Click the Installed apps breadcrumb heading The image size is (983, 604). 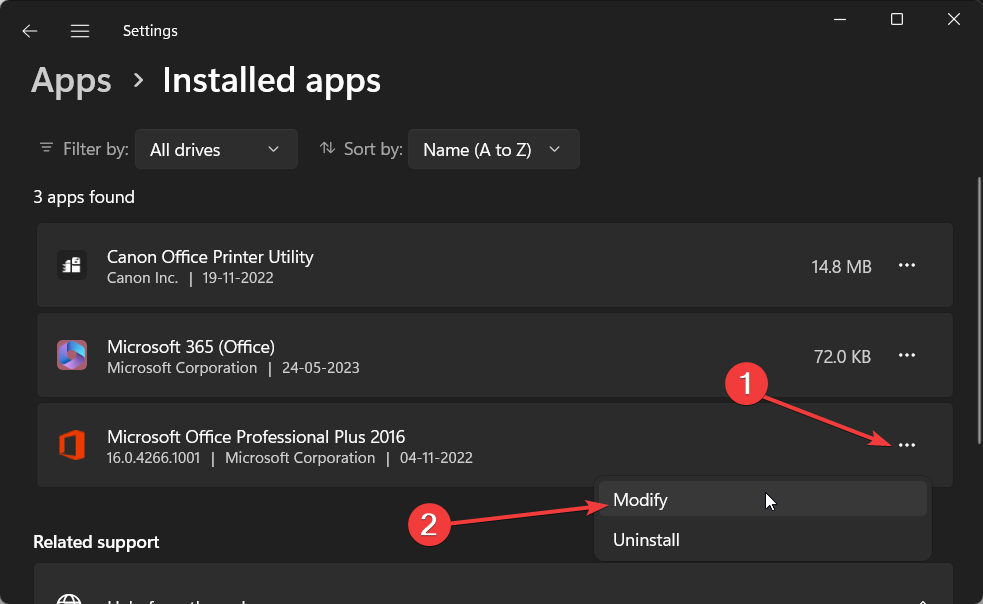271,80
